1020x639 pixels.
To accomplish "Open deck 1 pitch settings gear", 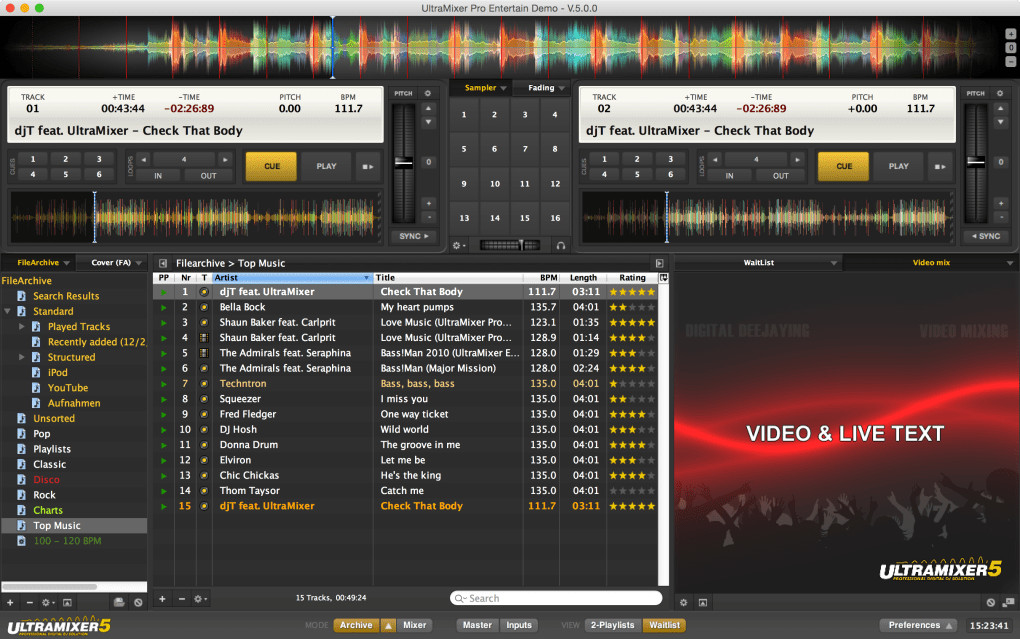I will [428, 93].
